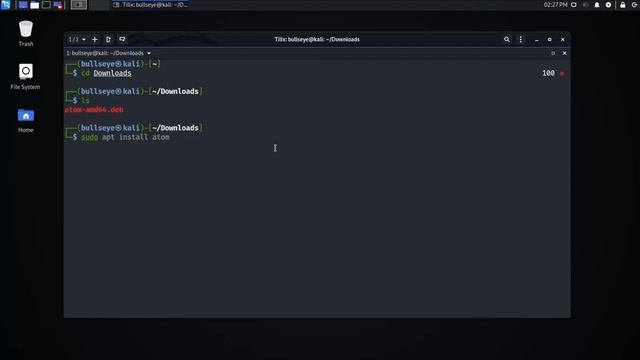
Task: Show the desktop via the first panel launcher
Action: [x=23, y=5]
